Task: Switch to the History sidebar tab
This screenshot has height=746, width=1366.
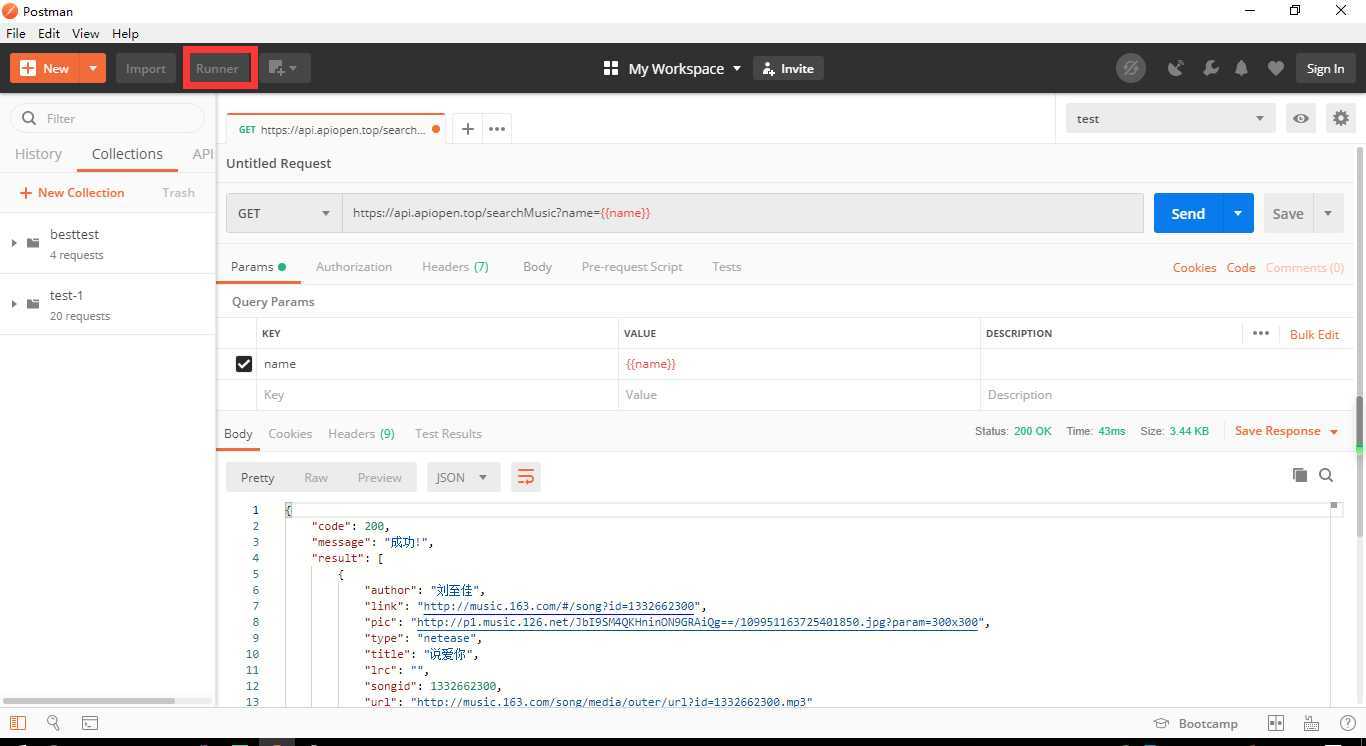Action: 38,154
